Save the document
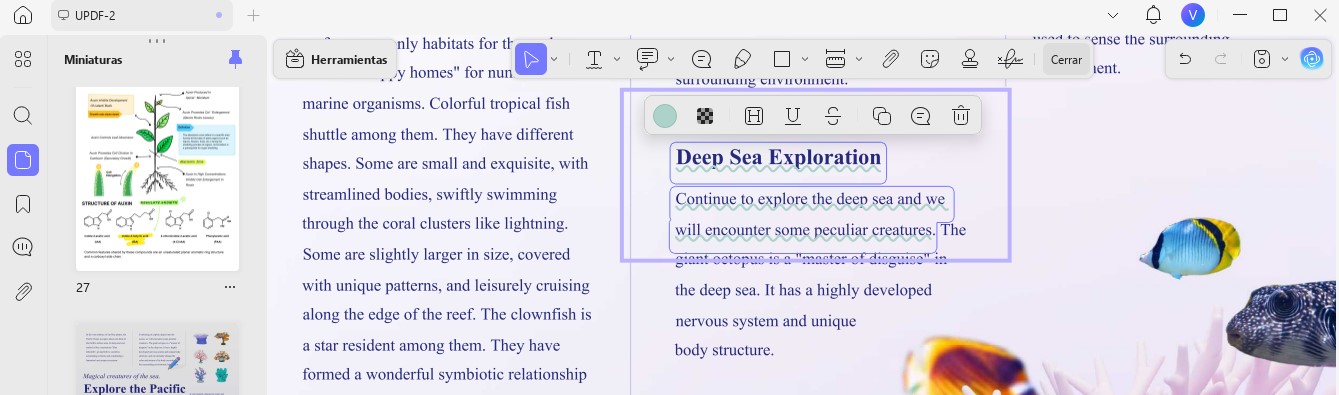This screenshot has height=395, width=1339. pyautogui.click(x=1262, y=59)
